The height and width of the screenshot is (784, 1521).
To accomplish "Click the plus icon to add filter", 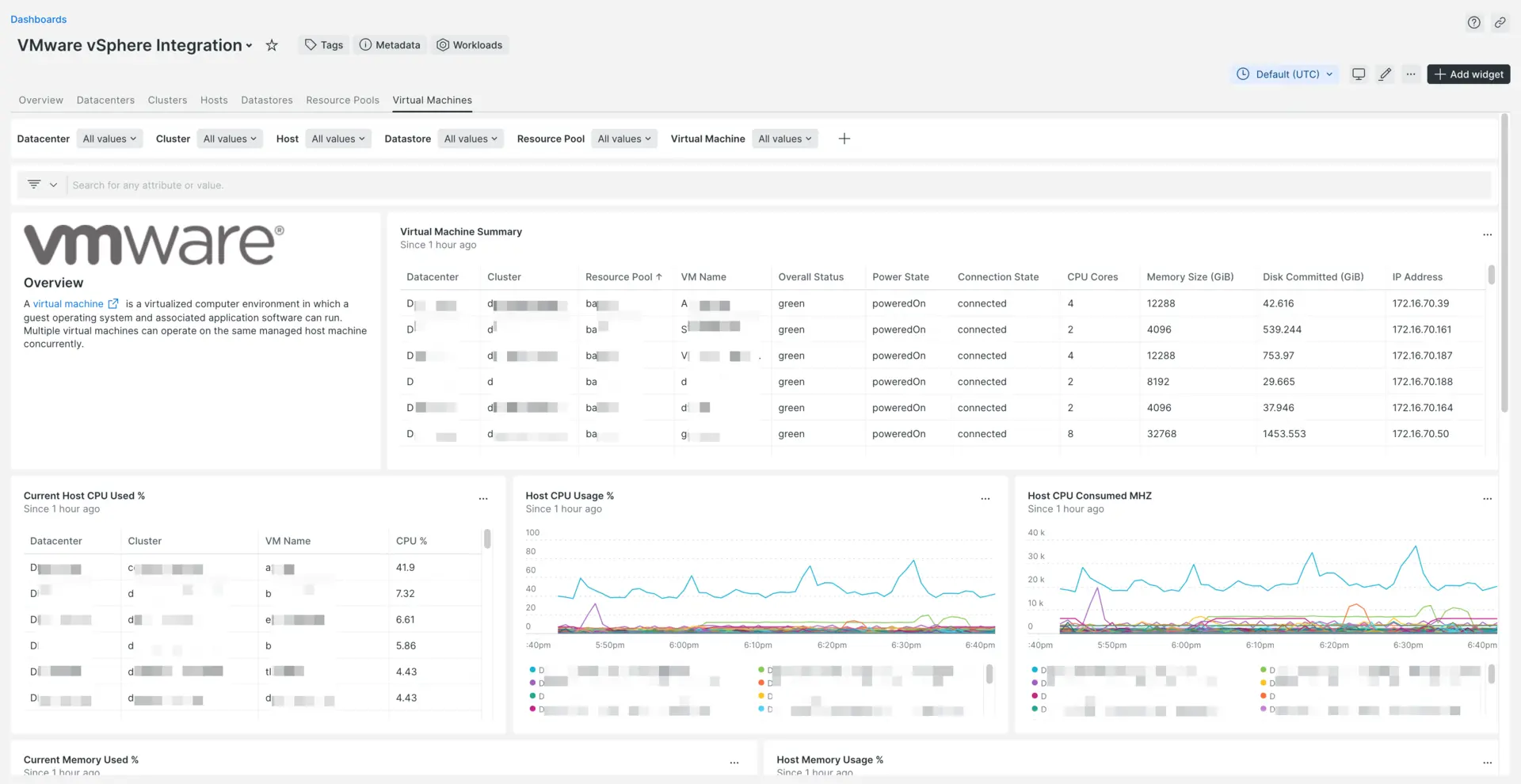I will tap(844, 139).
